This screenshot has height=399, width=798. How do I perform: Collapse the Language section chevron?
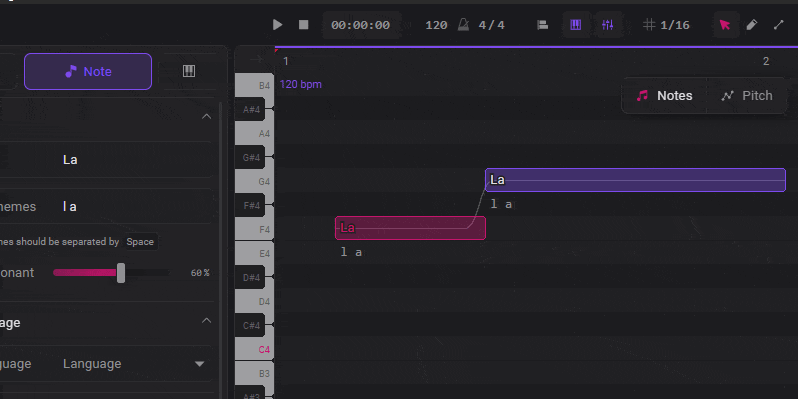207,321
